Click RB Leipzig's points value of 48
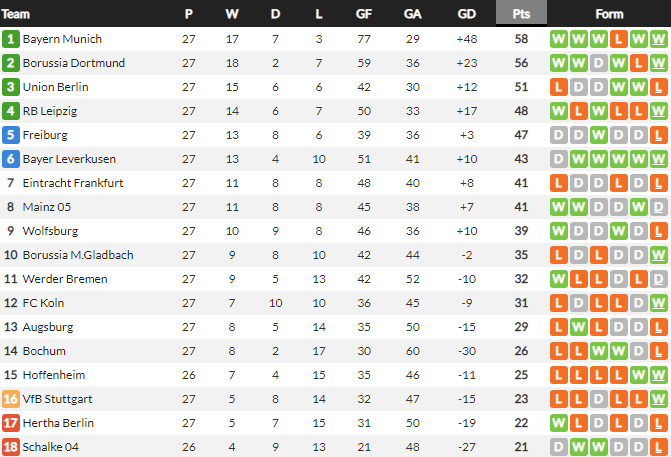This screenshot has height=457, width=671. click(x=521, y=111)
